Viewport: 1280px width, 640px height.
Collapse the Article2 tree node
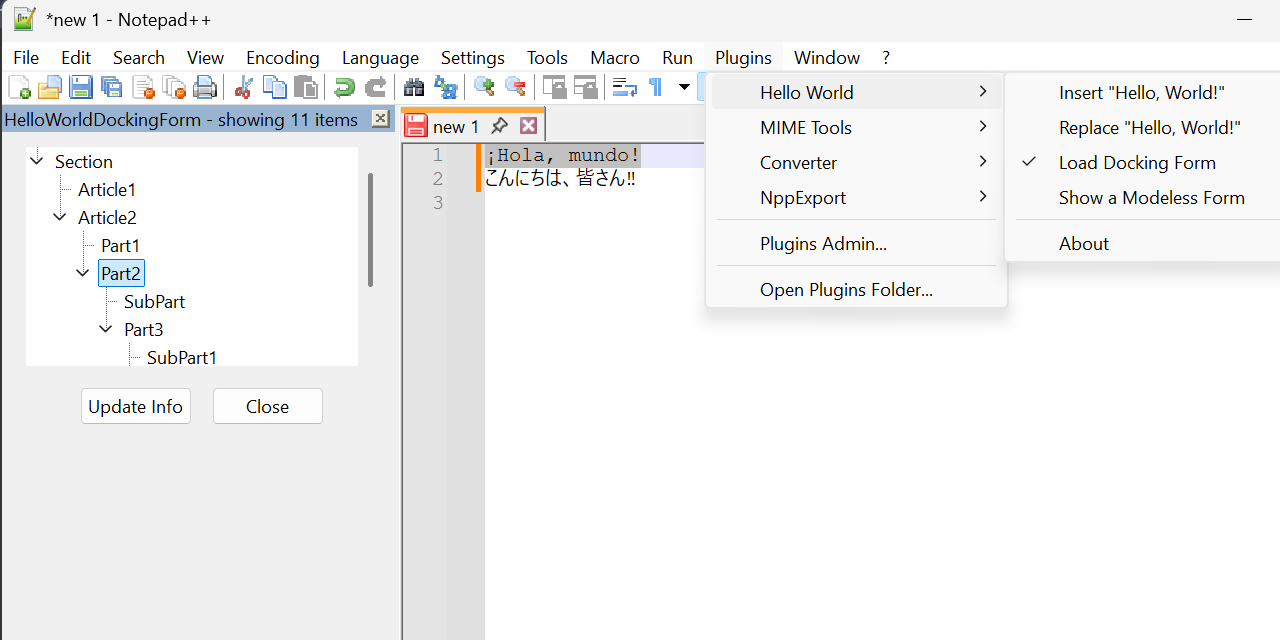point(60,216)
